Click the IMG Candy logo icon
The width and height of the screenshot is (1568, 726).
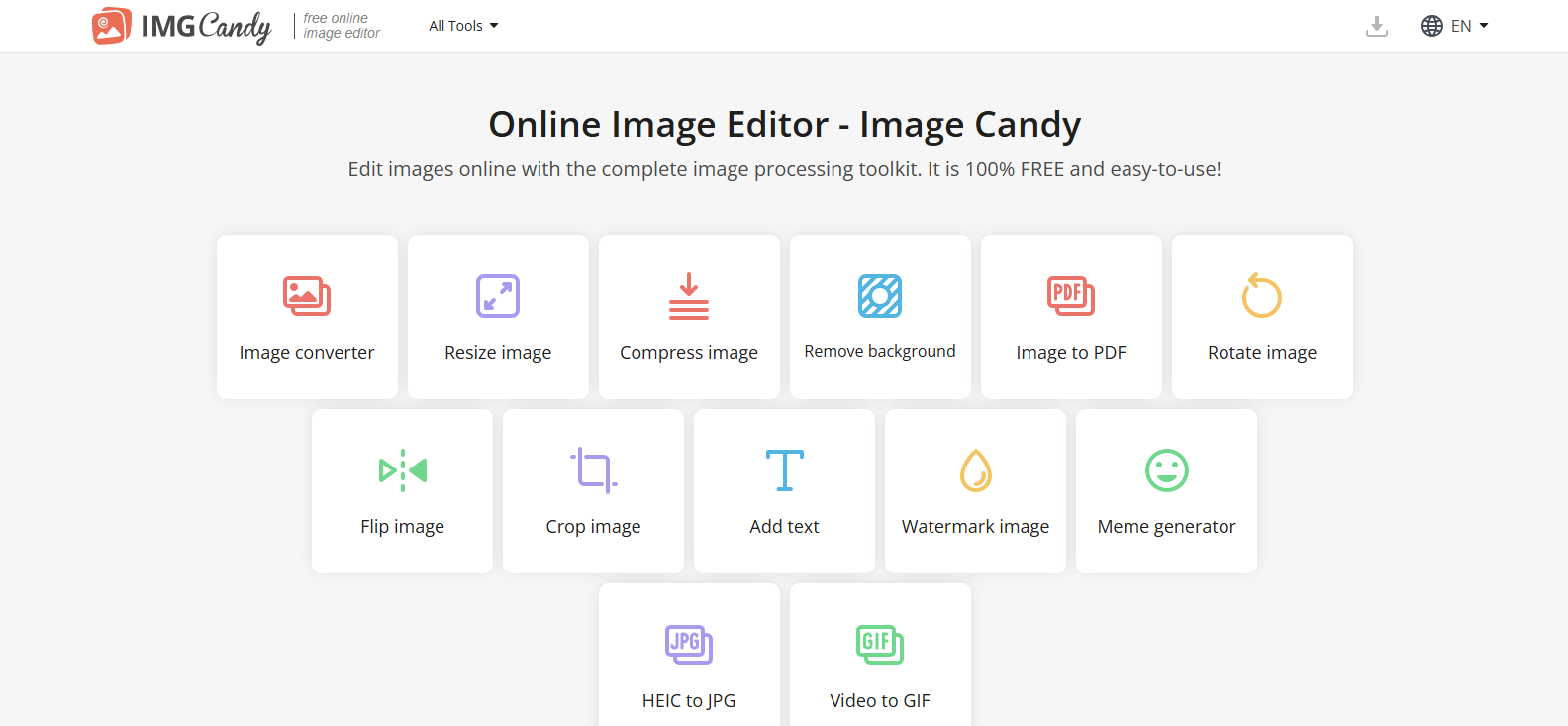click(112, 26)
